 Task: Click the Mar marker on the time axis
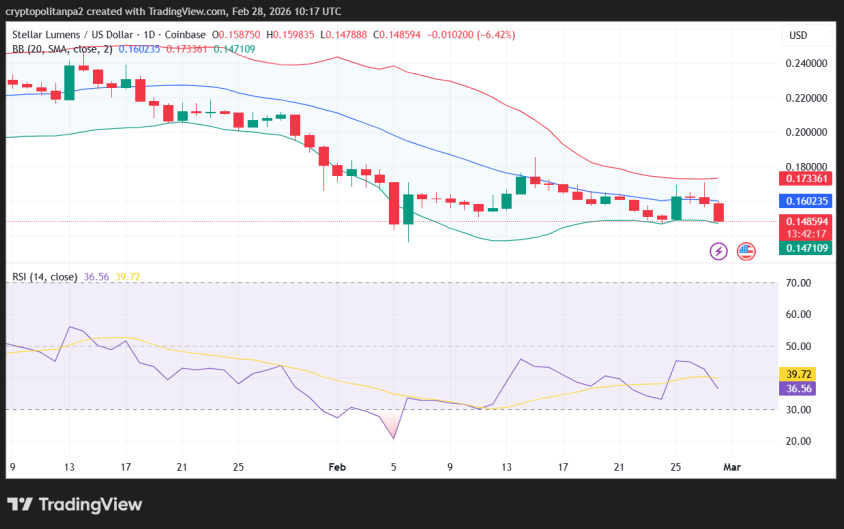point(729,466)
